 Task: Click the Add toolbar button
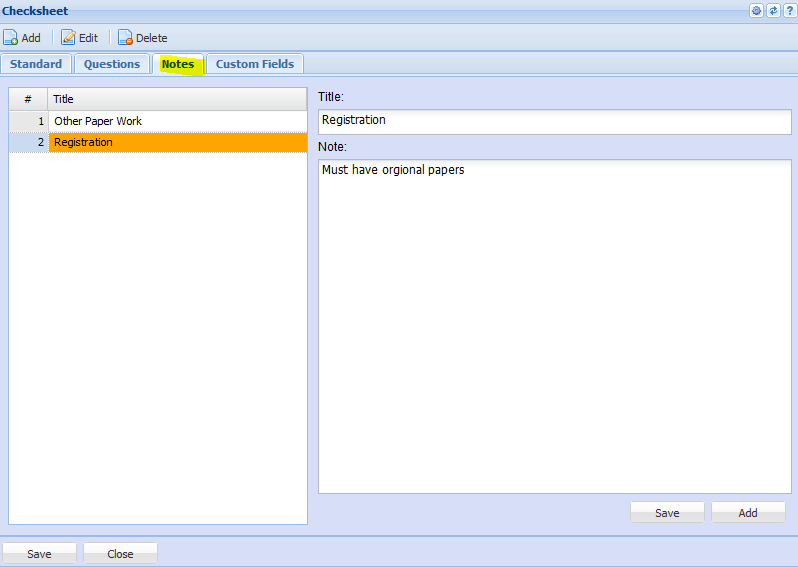point(22,38)
